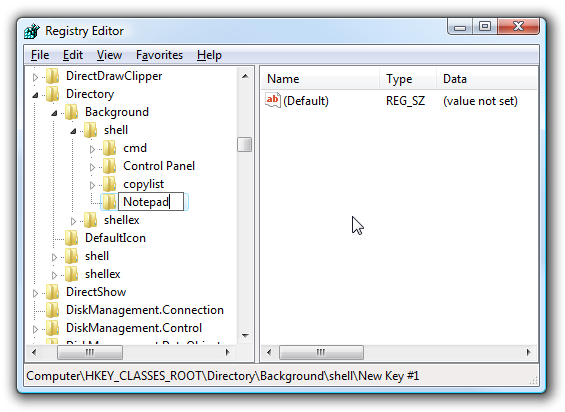565x412 pixels.
Task: Open the Edit menu
Action: (x=73, y=55)
